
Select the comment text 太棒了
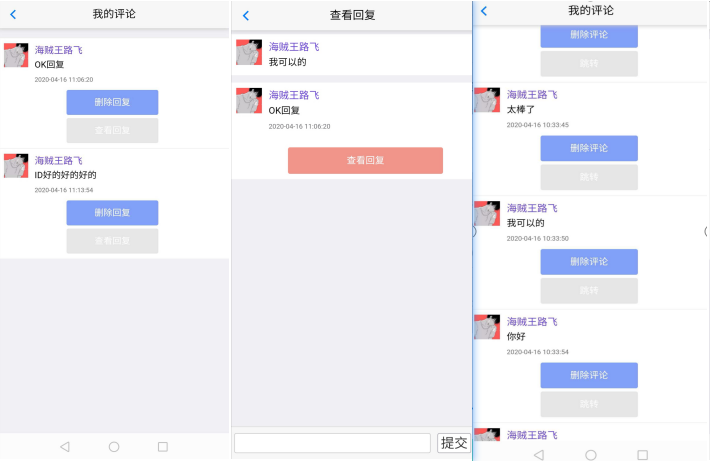click(x=521, y=110)
